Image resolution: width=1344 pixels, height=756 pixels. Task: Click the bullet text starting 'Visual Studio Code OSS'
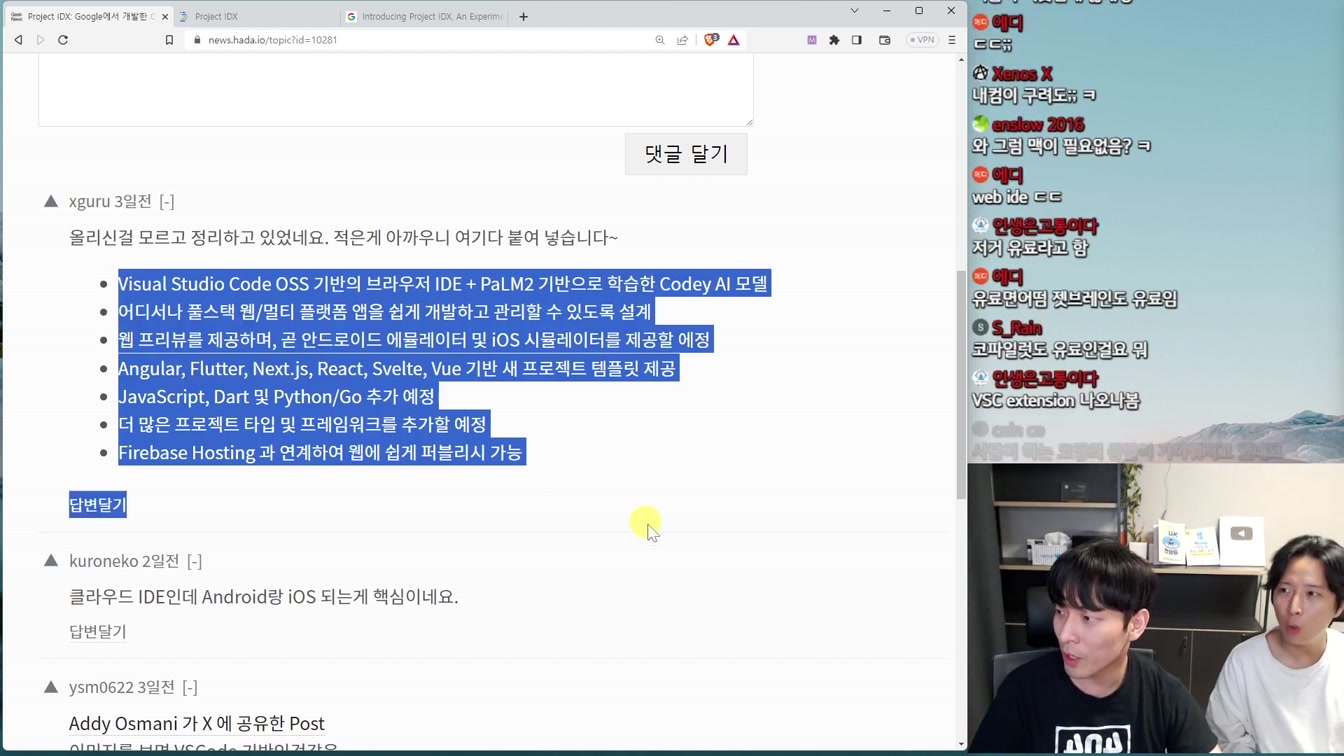pos(443,284)
